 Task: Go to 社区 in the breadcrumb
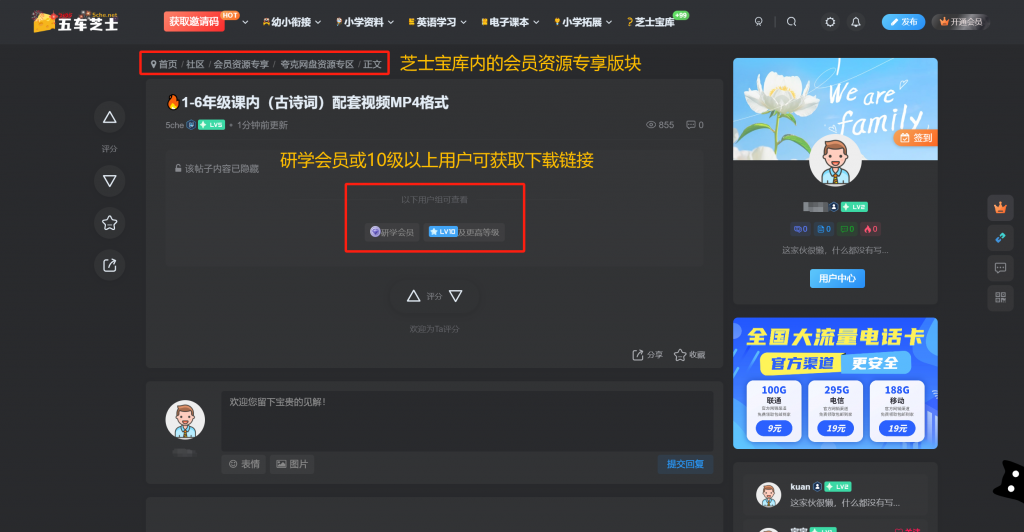(x=195, y=64)
